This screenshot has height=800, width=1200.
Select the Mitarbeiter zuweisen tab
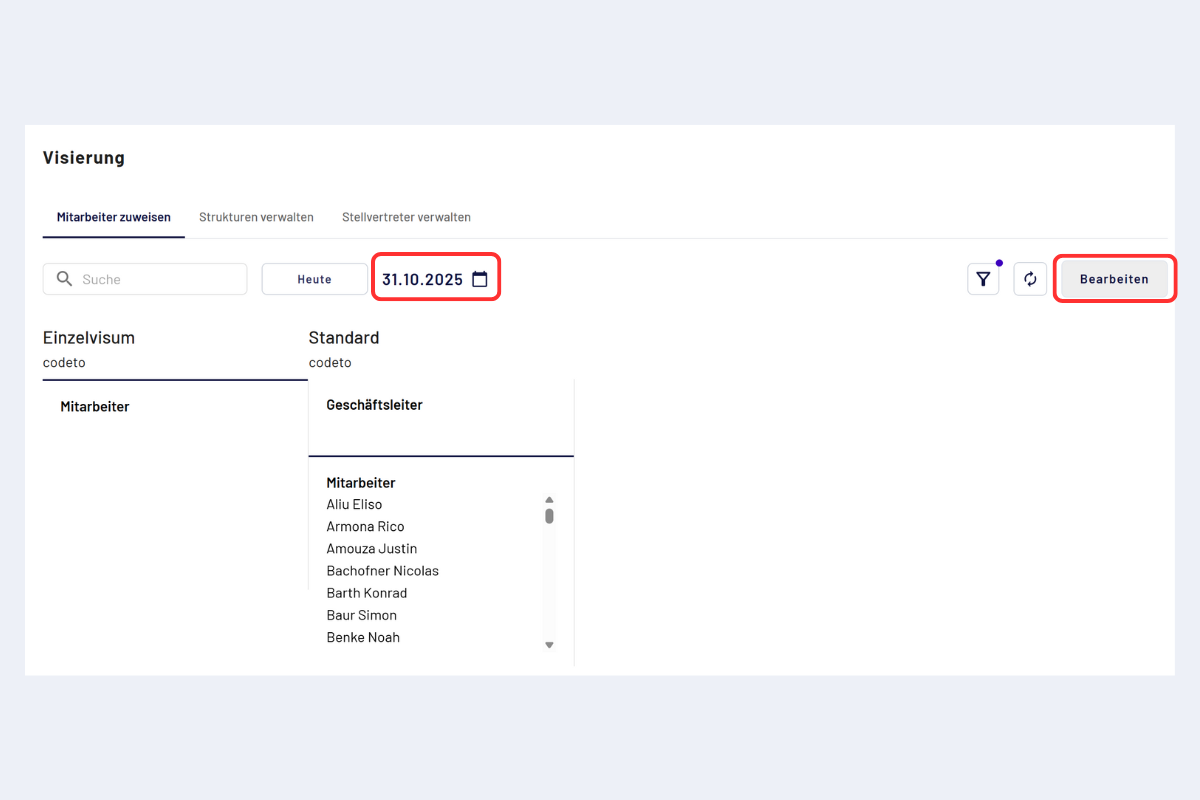pyautogui.click(x=113, y=217)
